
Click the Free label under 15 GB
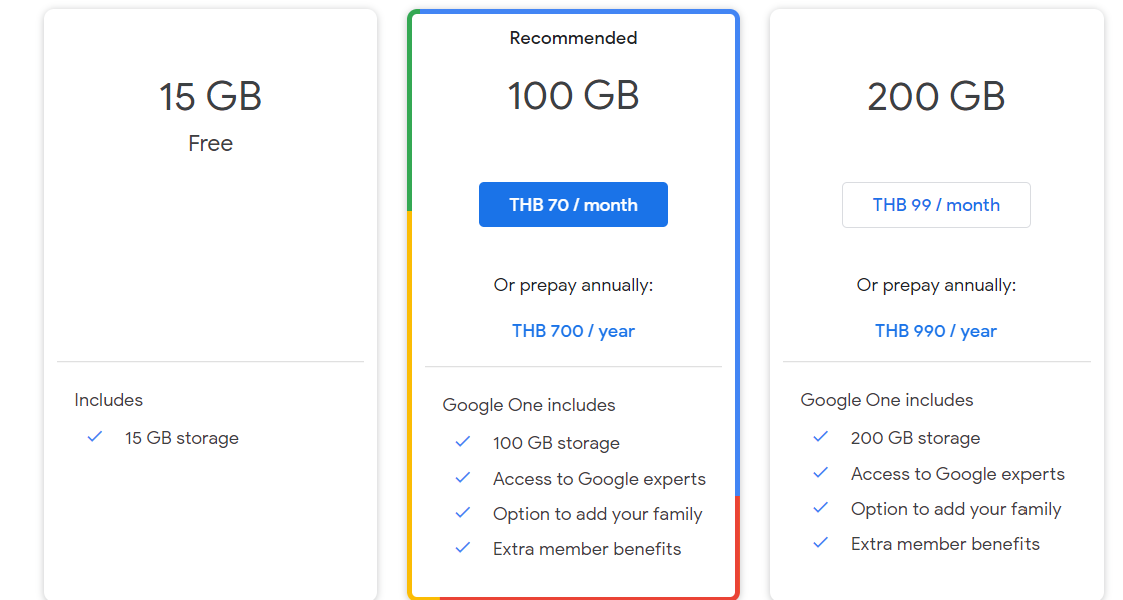(211, 143)
